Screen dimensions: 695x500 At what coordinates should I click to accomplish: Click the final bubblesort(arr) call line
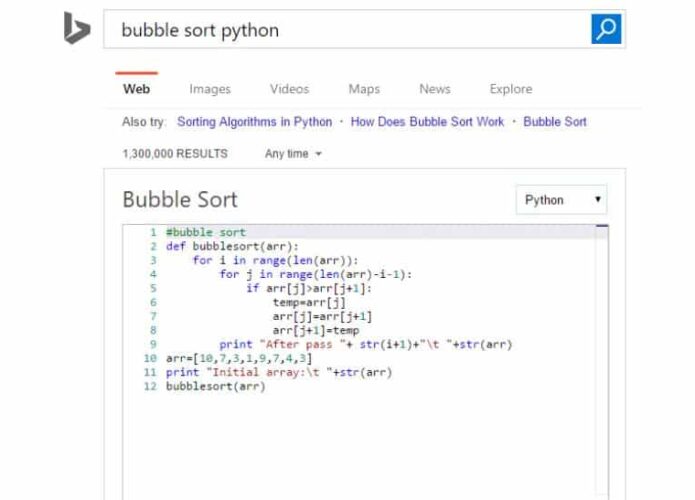pos(215,387)
